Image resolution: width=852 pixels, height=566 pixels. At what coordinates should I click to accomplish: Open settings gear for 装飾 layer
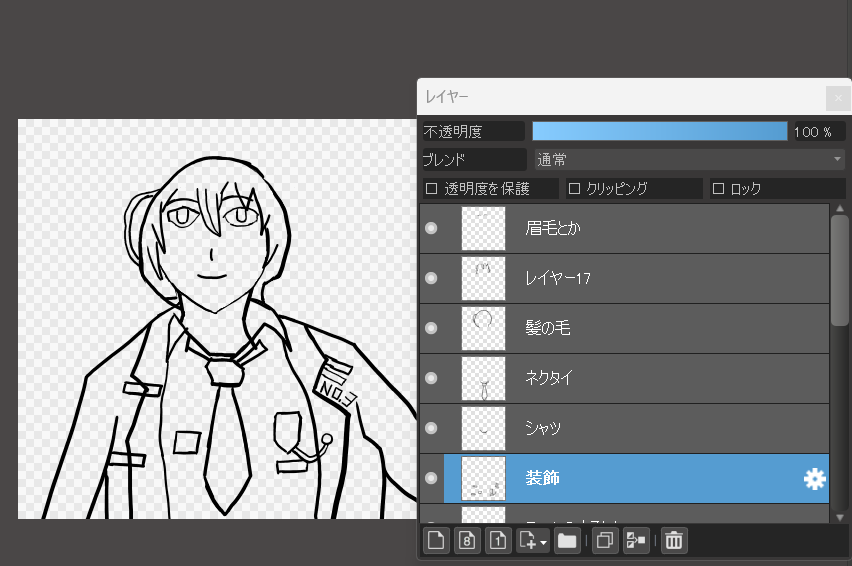click(x=814, y=479)
